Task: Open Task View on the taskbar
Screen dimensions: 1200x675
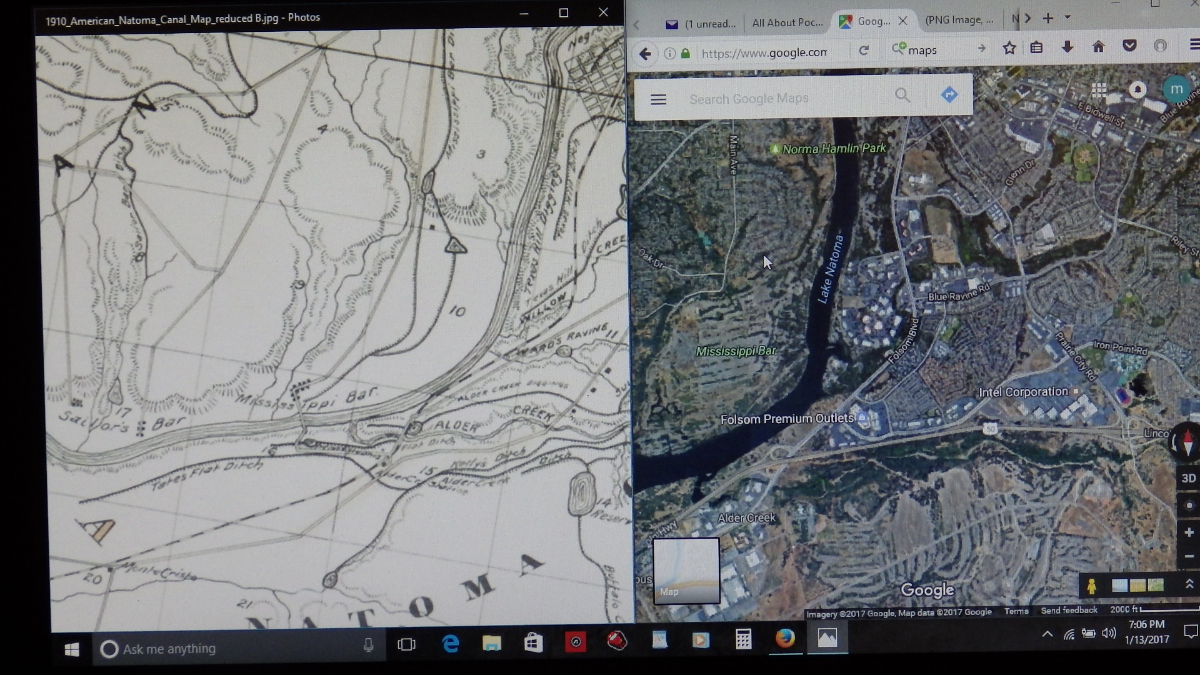Action: [407, 645]
